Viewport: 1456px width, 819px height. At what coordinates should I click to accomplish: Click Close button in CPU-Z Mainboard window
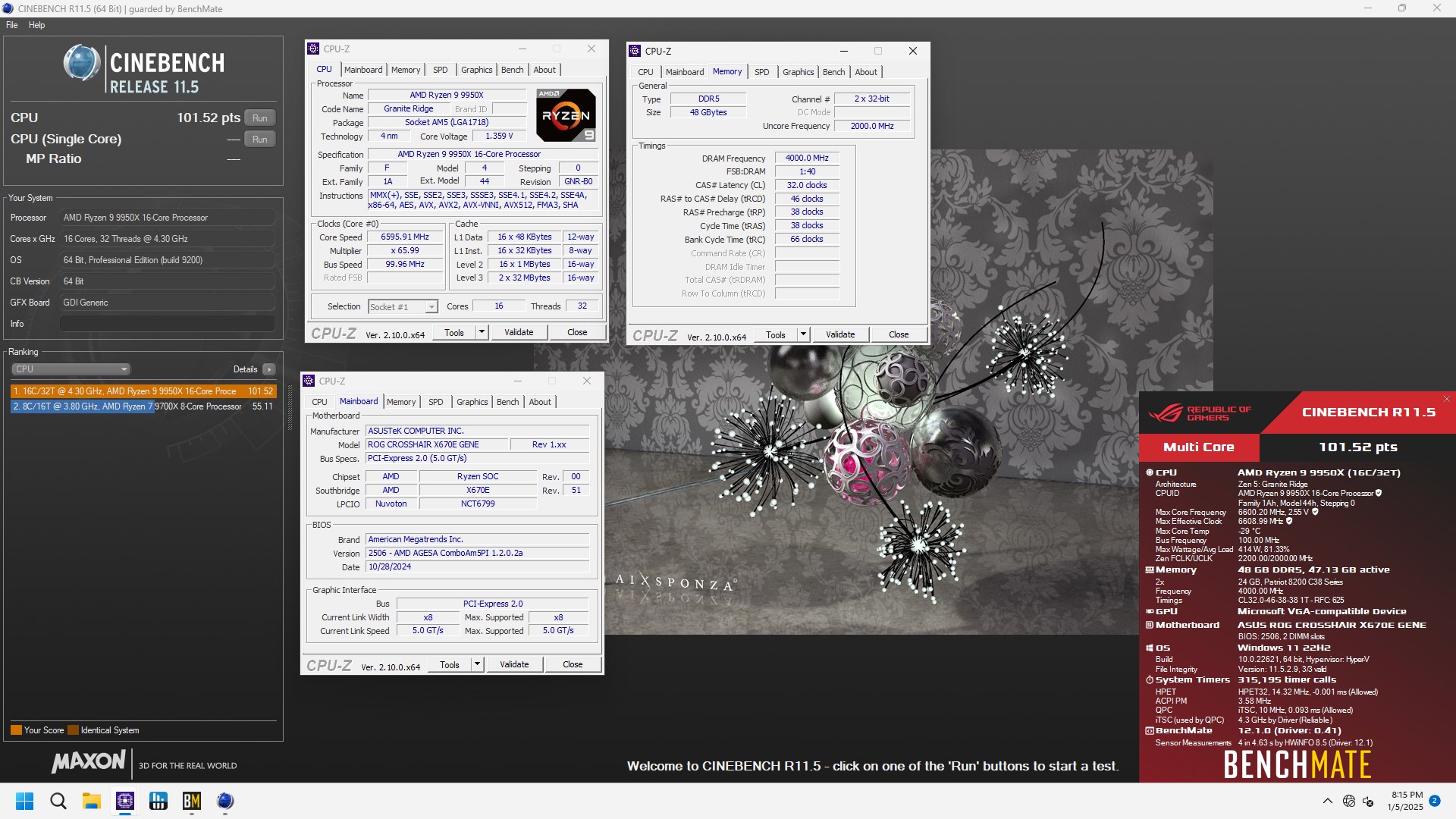(573, 664)
